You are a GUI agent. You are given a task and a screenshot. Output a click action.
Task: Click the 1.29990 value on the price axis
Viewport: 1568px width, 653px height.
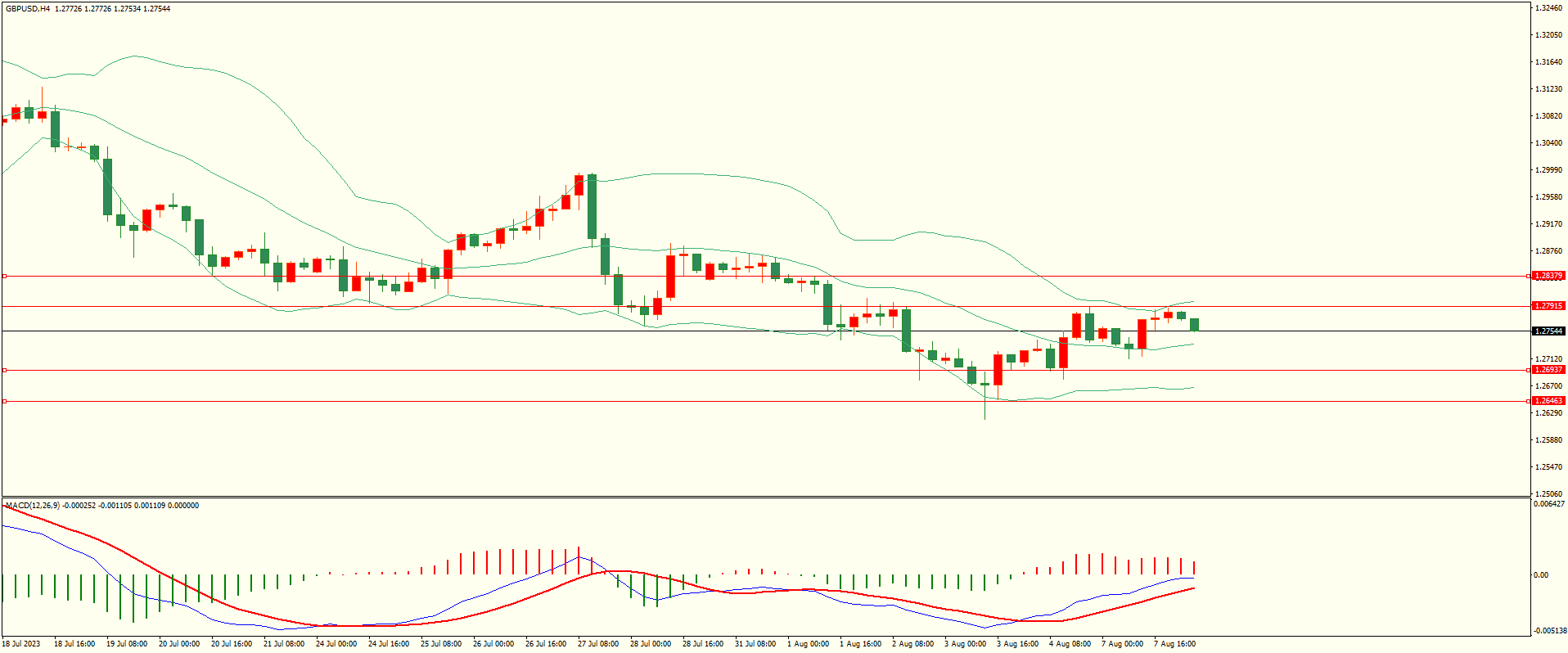click(x=1549, y=170)
